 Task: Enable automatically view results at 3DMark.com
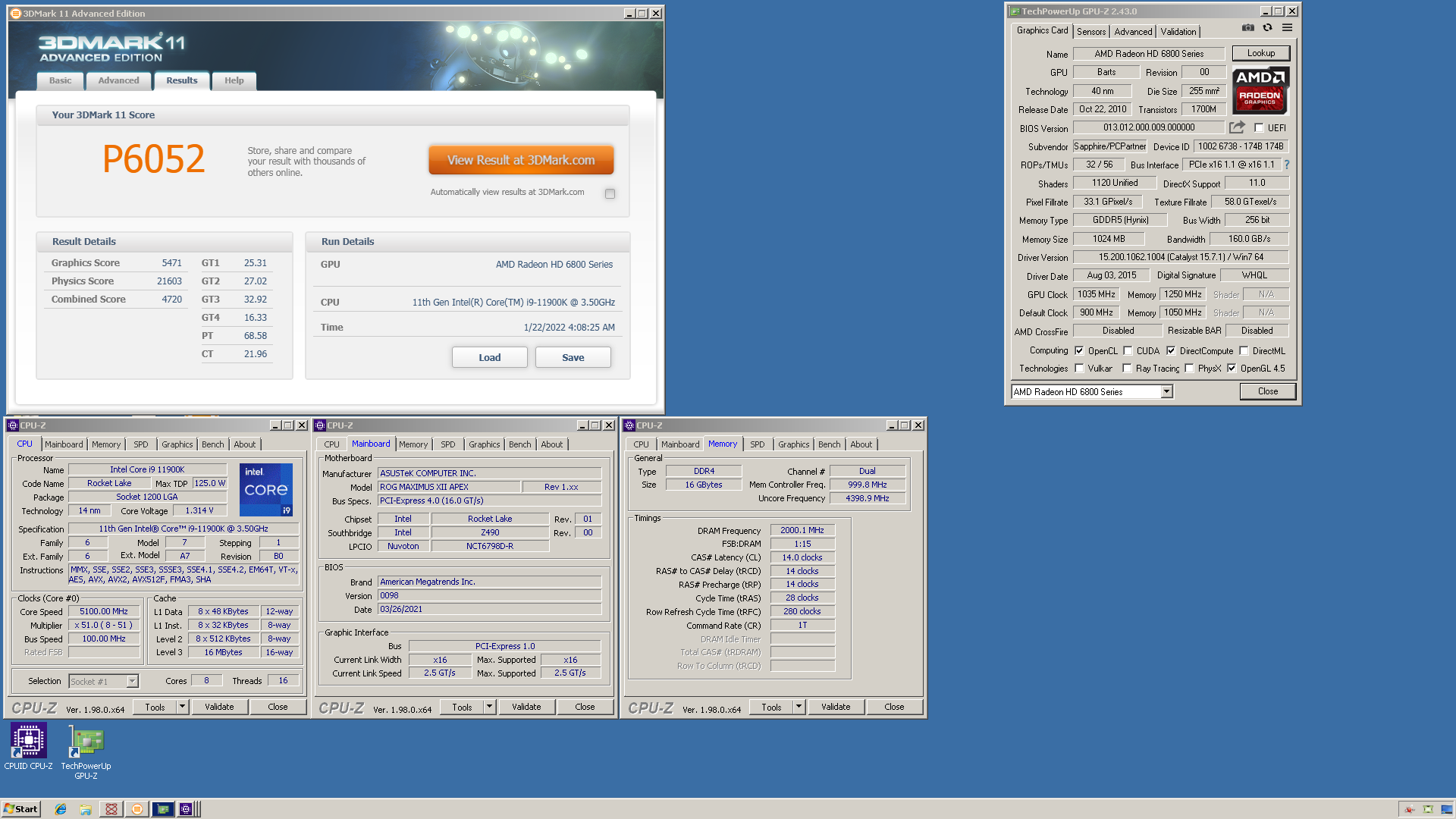pyautogui.click(x=610, y=193)
